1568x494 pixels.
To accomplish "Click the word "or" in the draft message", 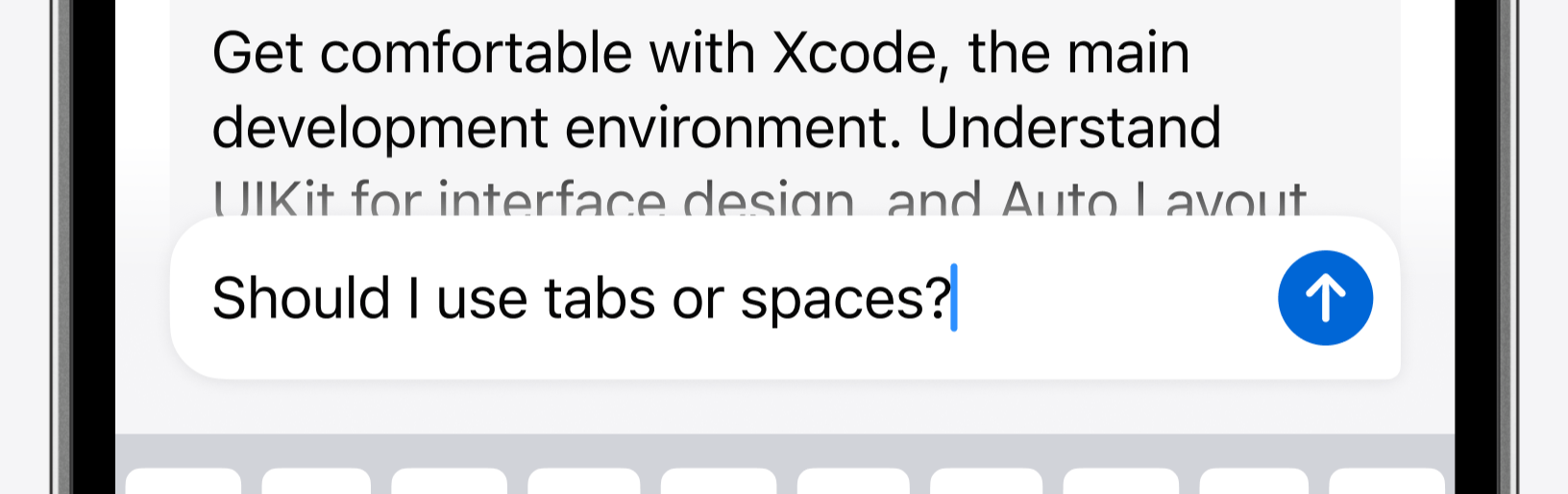I will pos(698,300).
